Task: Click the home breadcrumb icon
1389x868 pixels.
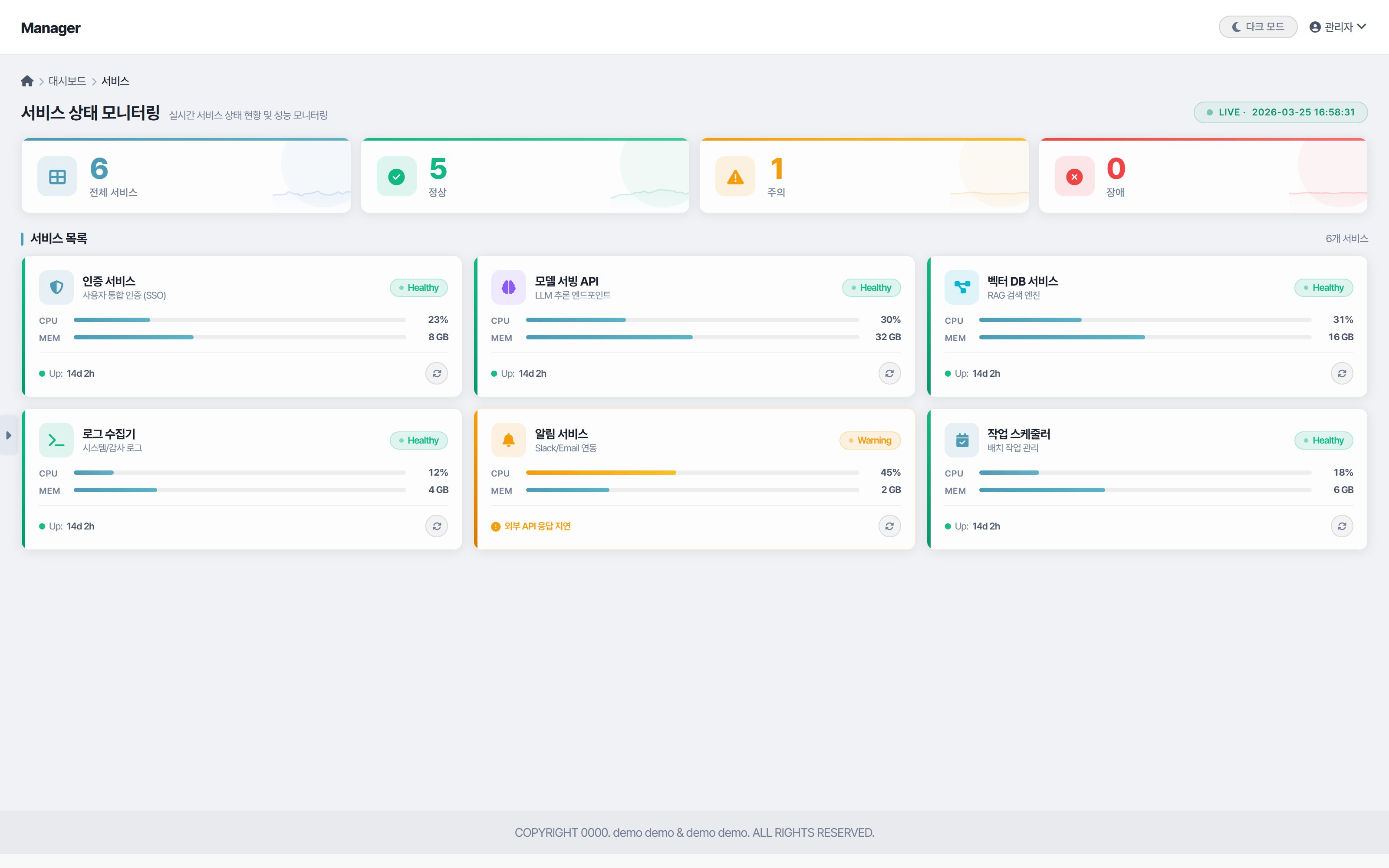Action: (x=27, y=81)
